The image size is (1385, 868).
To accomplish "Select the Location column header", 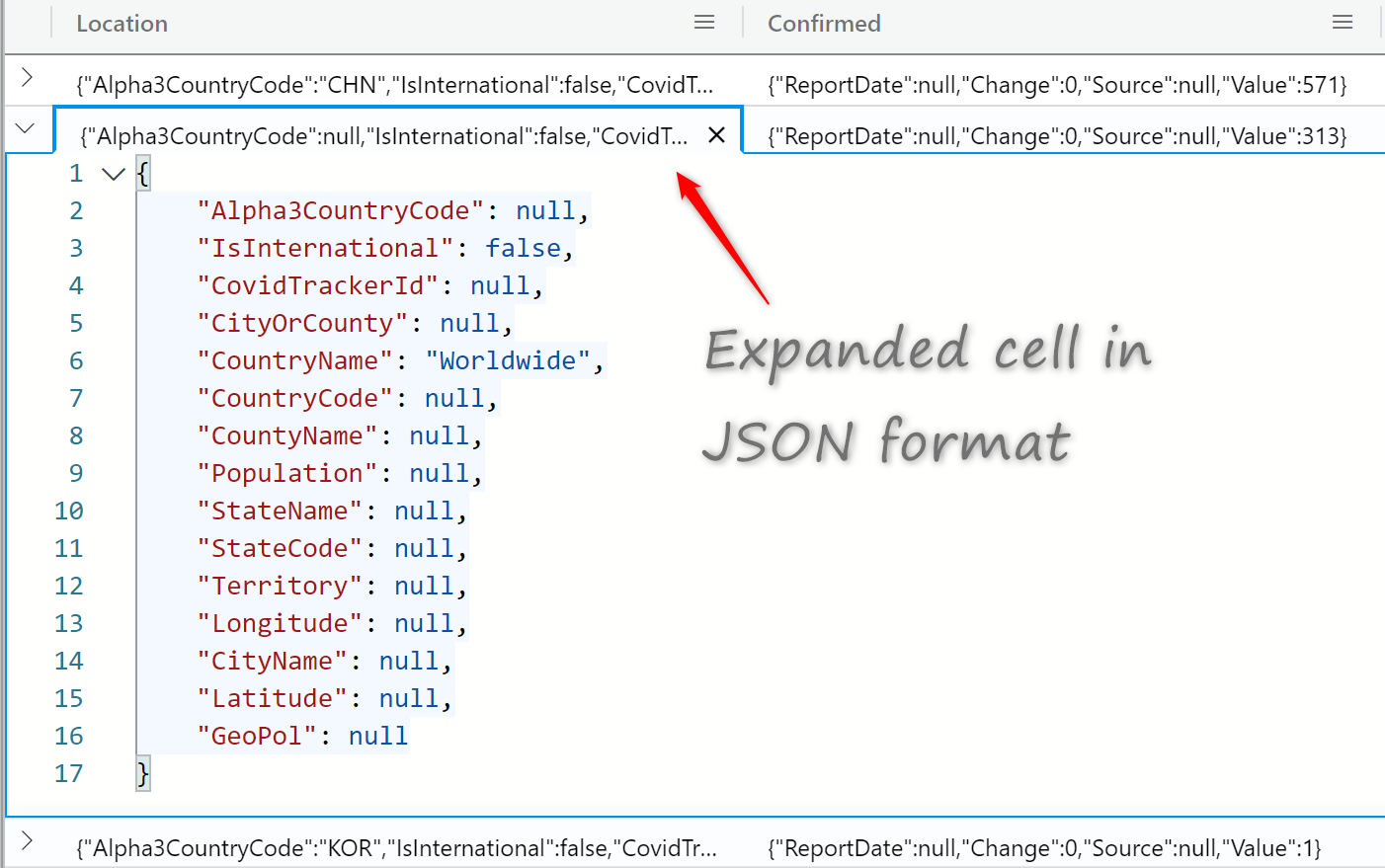I will pyautogui.click(x=122, y=23).
